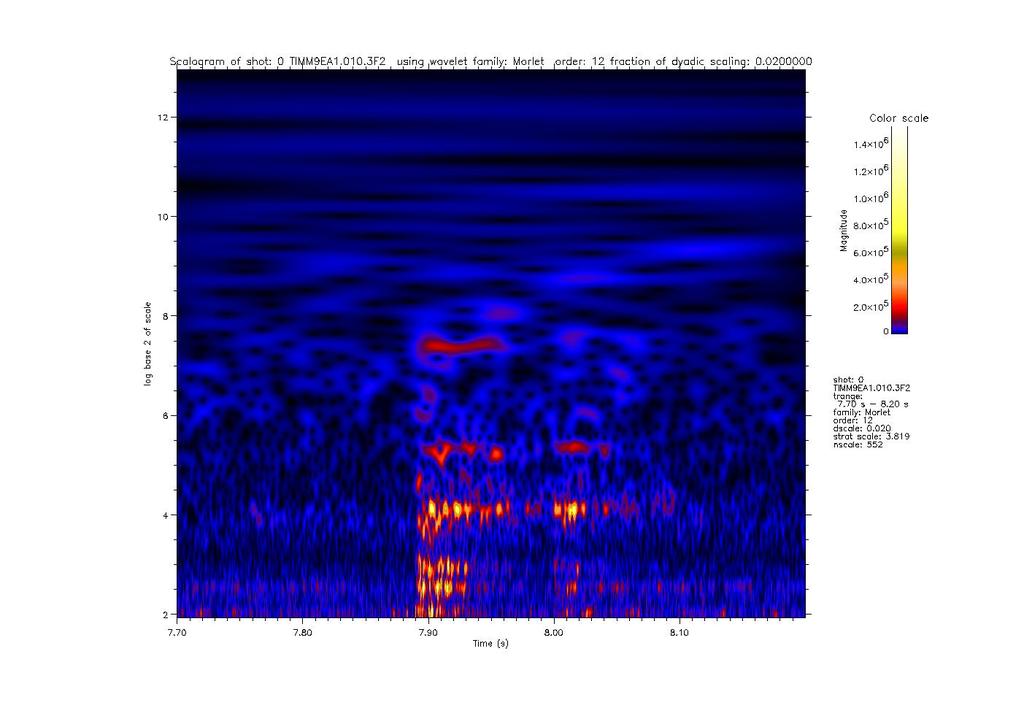Click the 'strat scale: 3.819' info line
1024x724 pixels.
tap(871, 437)
